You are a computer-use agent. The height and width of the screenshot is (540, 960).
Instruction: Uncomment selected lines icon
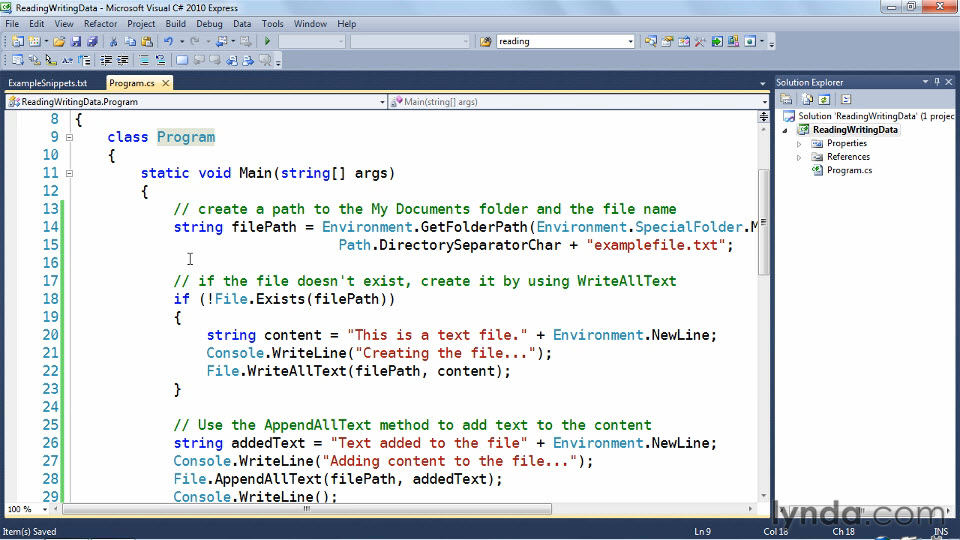coord(160,61)
